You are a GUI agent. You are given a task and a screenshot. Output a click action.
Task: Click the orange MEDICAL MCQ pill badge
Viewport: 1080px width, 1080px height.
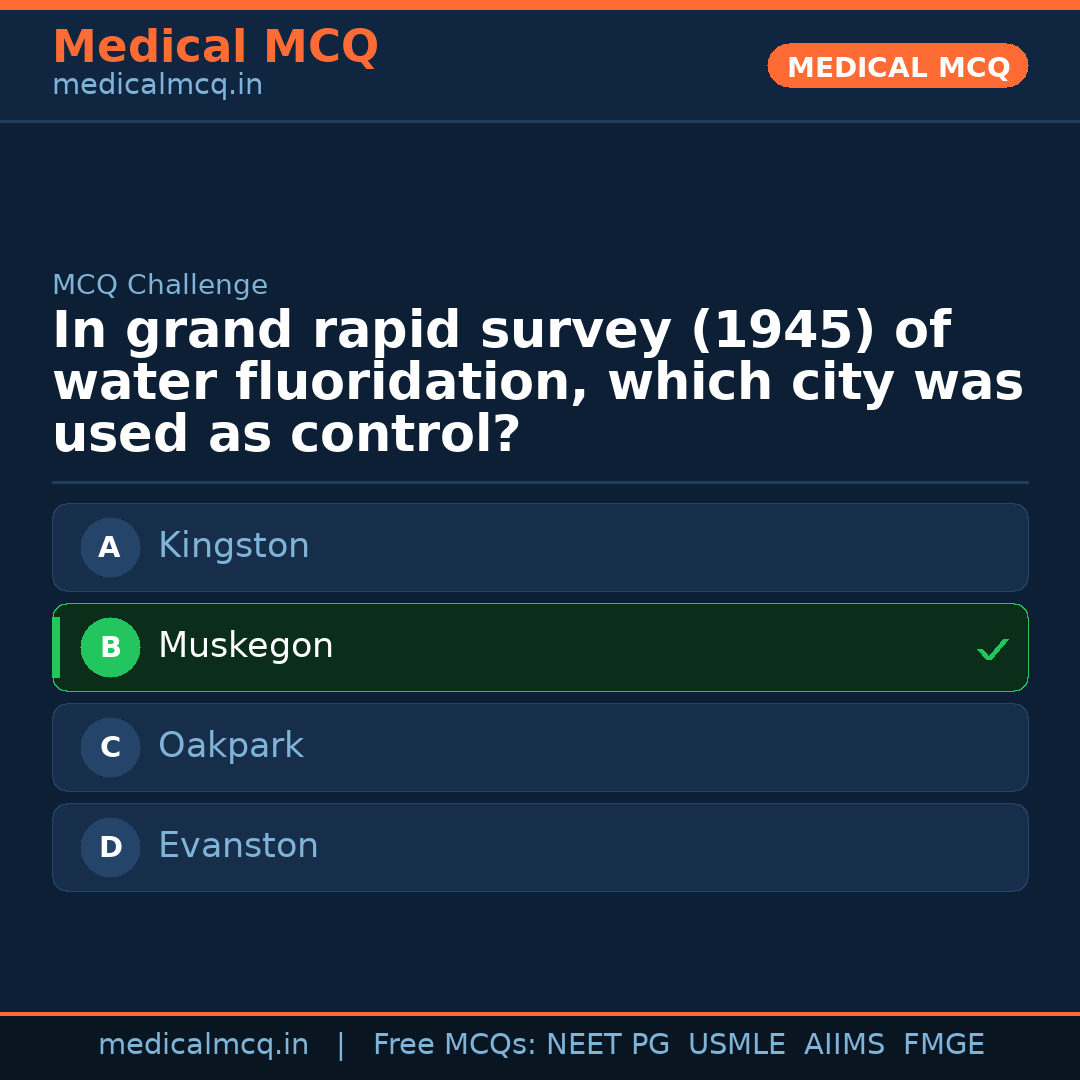(x=897, y=66)
